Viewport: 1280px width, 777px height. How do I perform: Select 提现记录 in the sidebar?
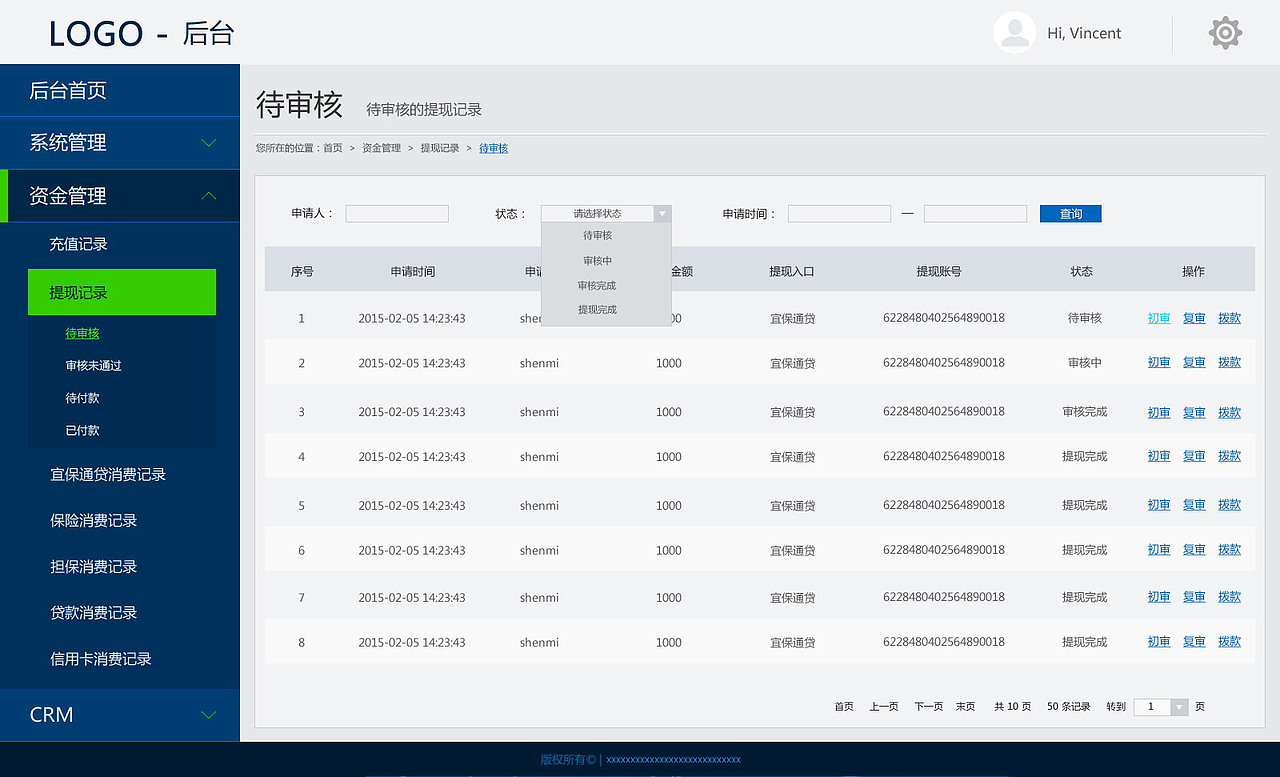pyautogui.click(x=122, y=292)
